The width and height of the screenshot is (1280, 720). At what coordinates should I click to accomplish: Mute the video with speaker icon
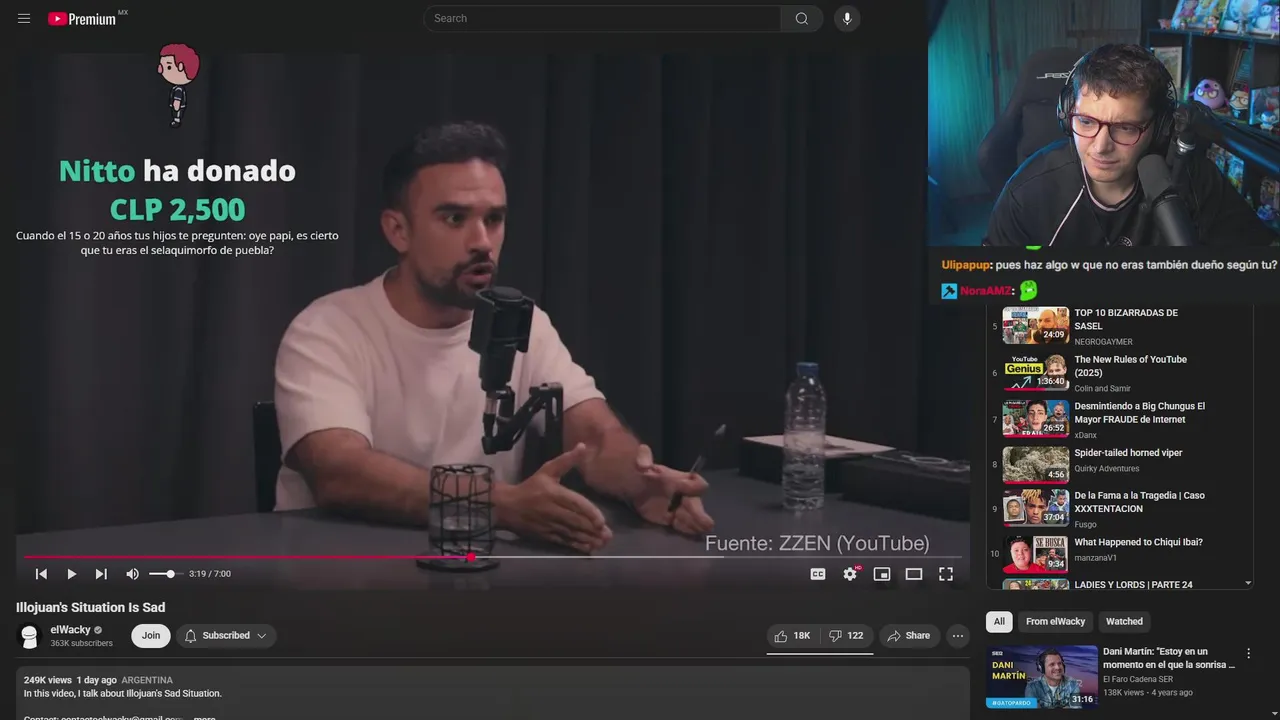[132, 574]
